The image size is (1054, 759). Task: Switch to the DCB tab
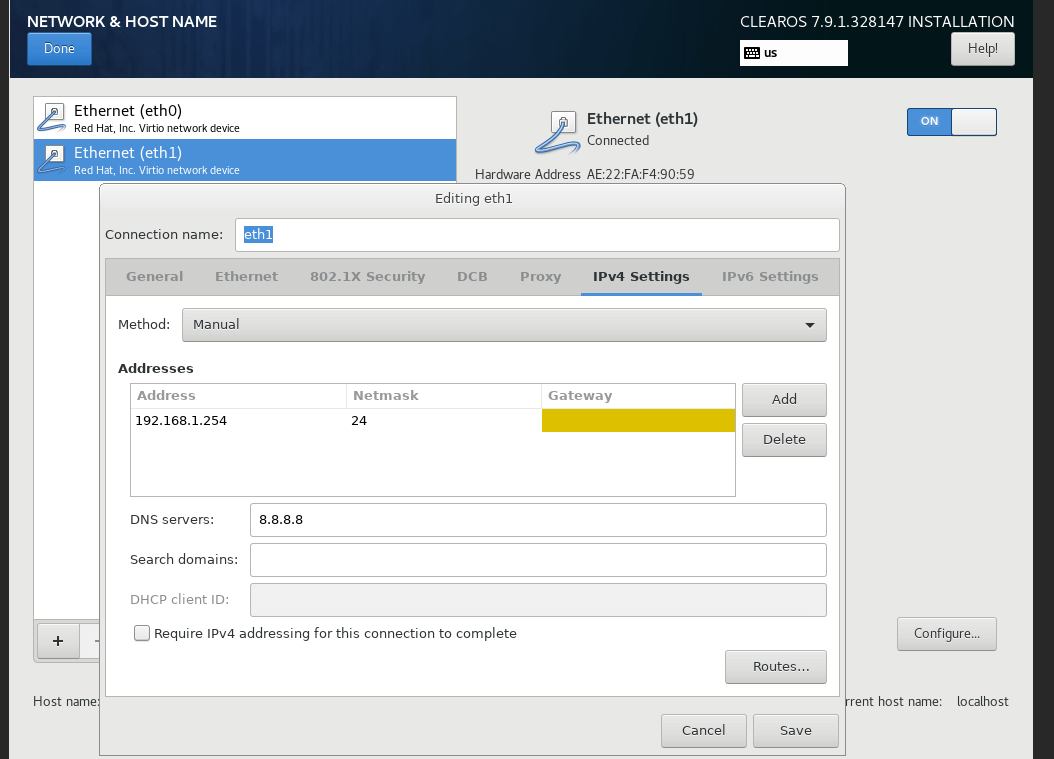pyautogui.click(x=472, y=276)
